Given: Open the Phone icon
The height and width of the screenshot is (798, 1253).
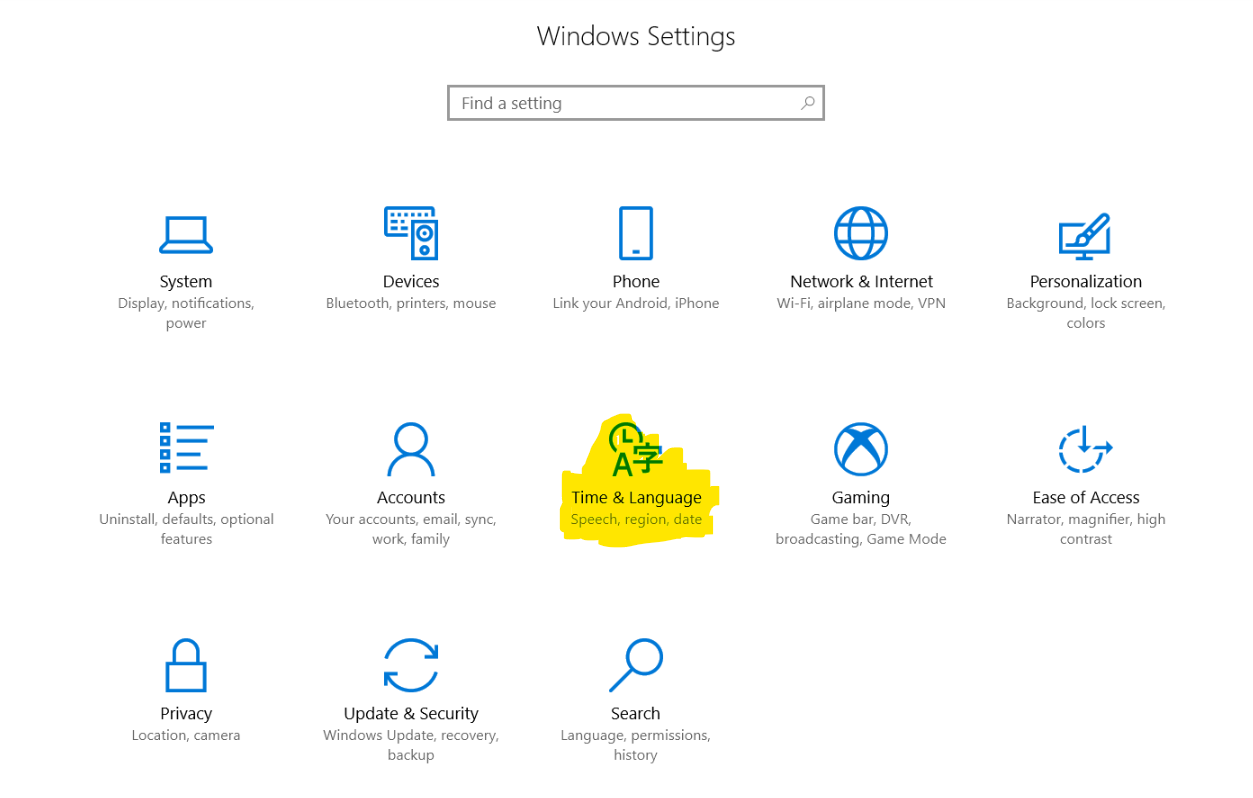Looking at the screenshot, I should pyautogui.click(x=636, y=233).
